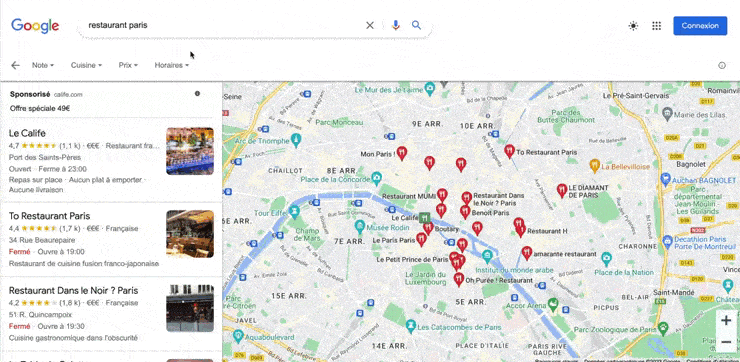740x362 pixels.
Task: Go back using the left arrow
Action: point(15,65)
